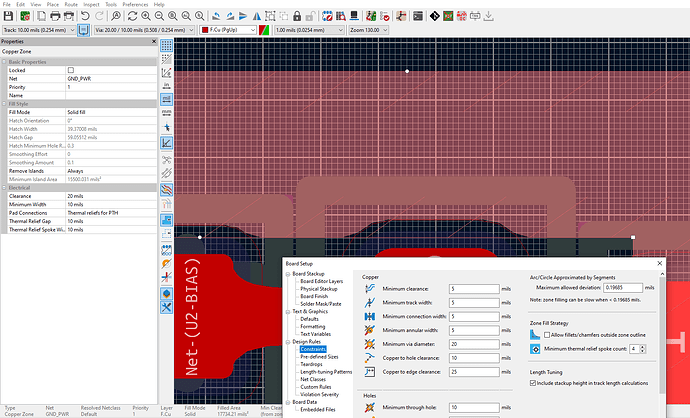This screenshot has height=418, width=690.
Task: Lock the selected items
Action: point(297,16)
